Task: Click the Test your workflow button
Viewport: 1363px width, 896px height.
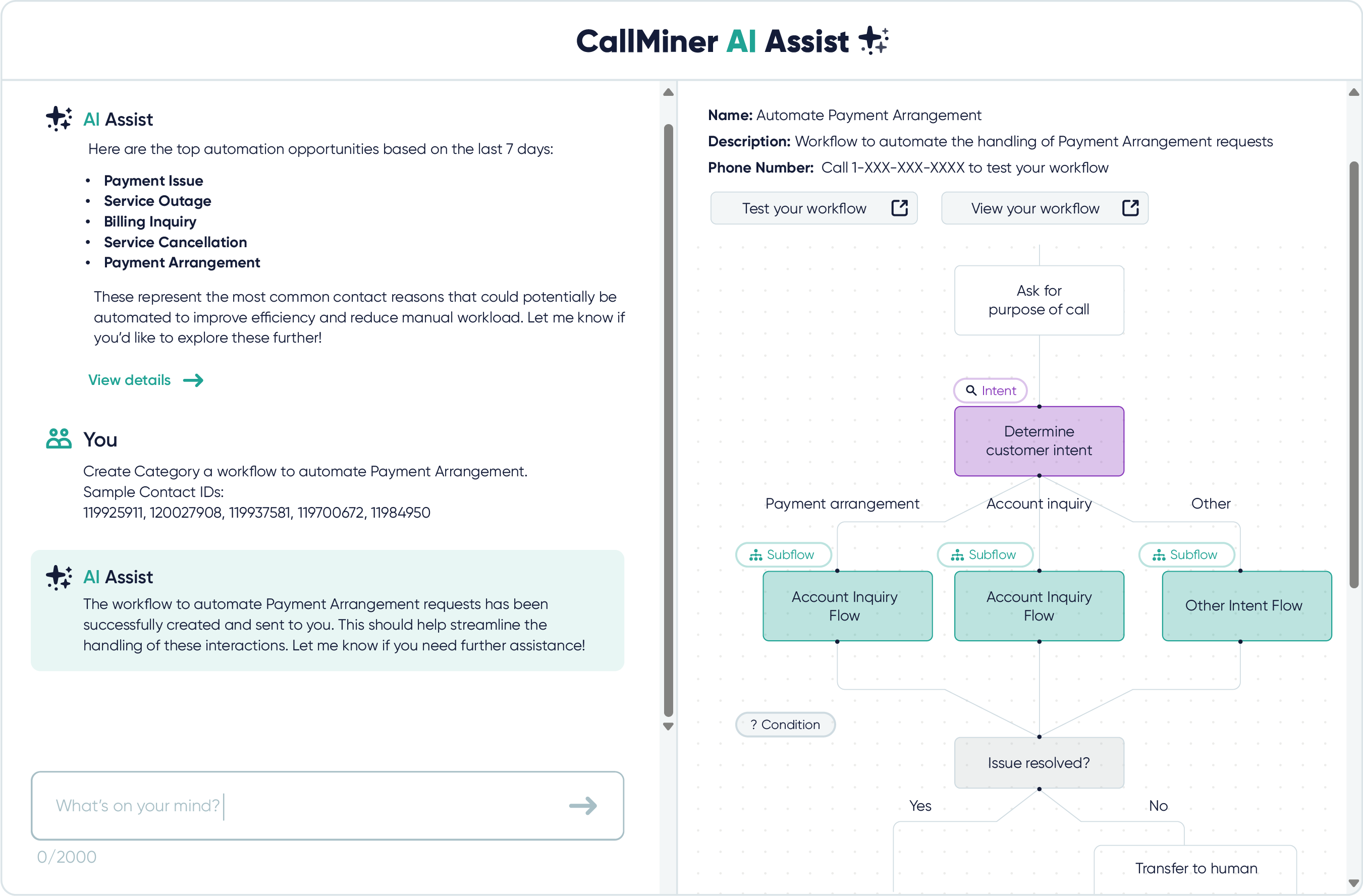Action: click(x=814, y=208)
